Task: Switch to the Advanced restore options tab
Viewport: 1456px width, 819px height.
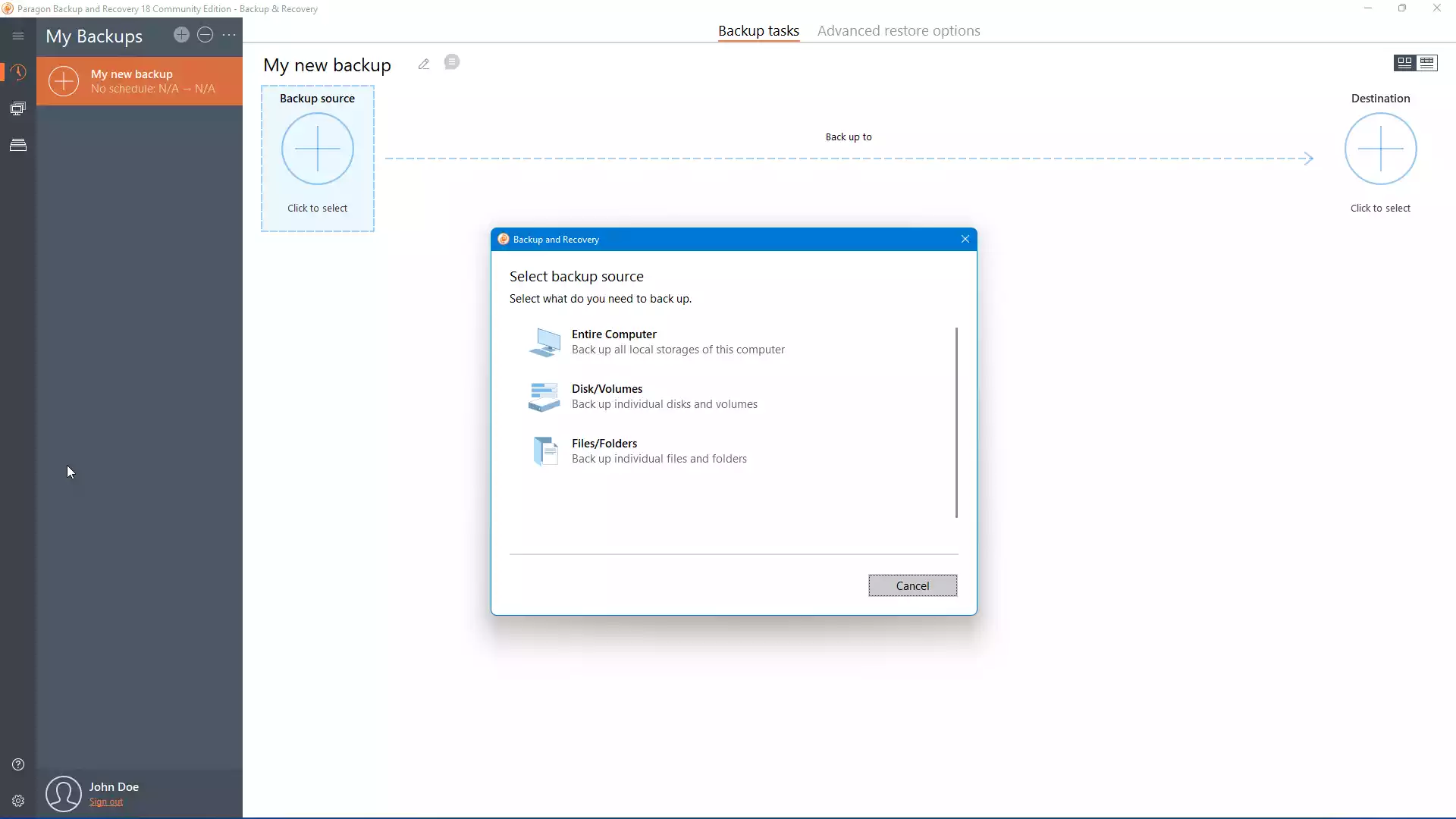Action: pyautogui.click(x=899, y=30)
